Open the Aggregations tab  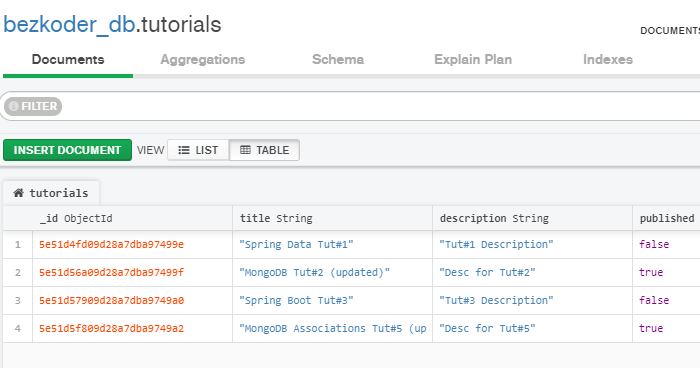click(x=203, y=59)
